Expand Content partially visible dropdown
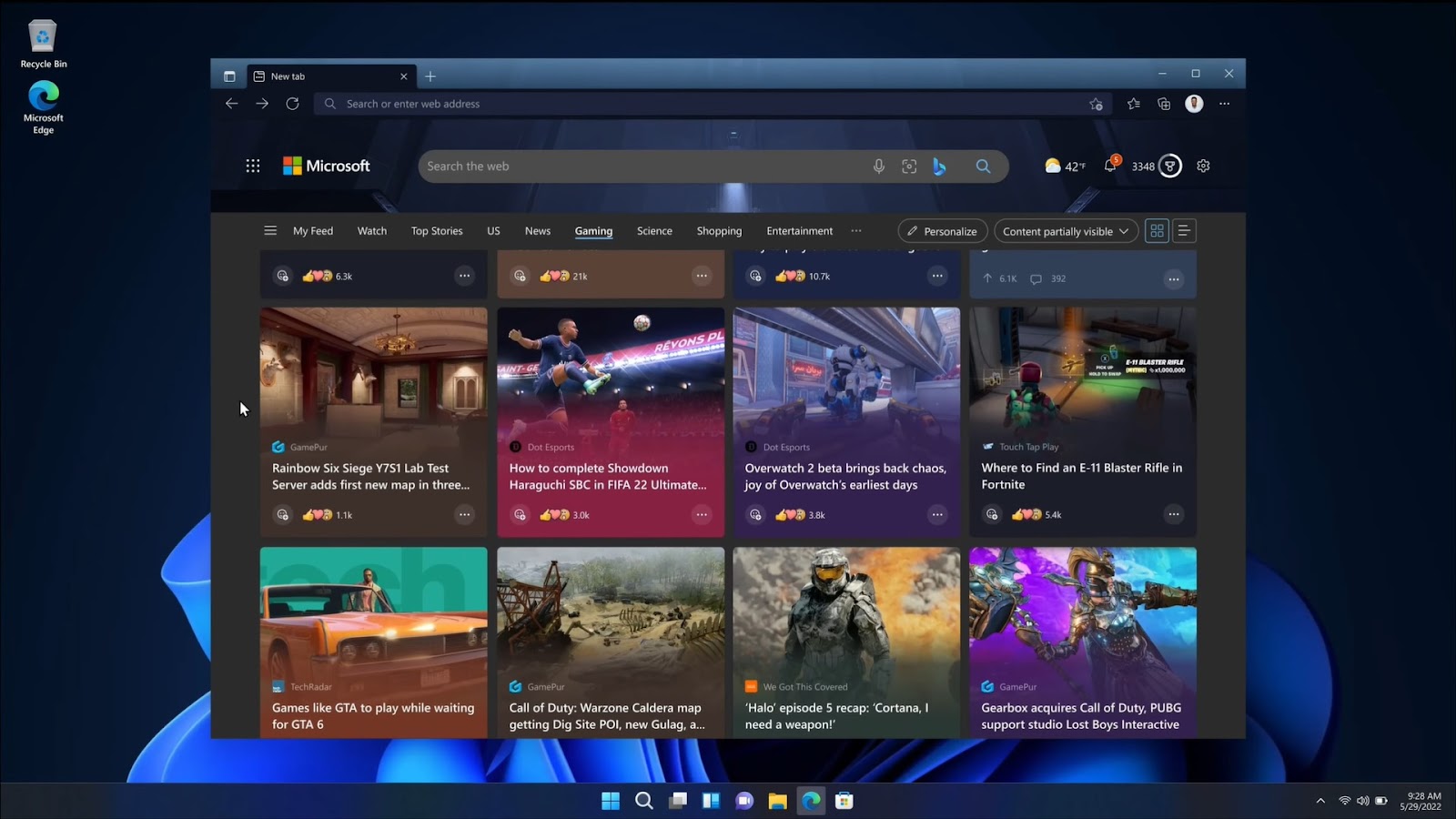The image size is (1456, 819). [x=1066, y=231]
